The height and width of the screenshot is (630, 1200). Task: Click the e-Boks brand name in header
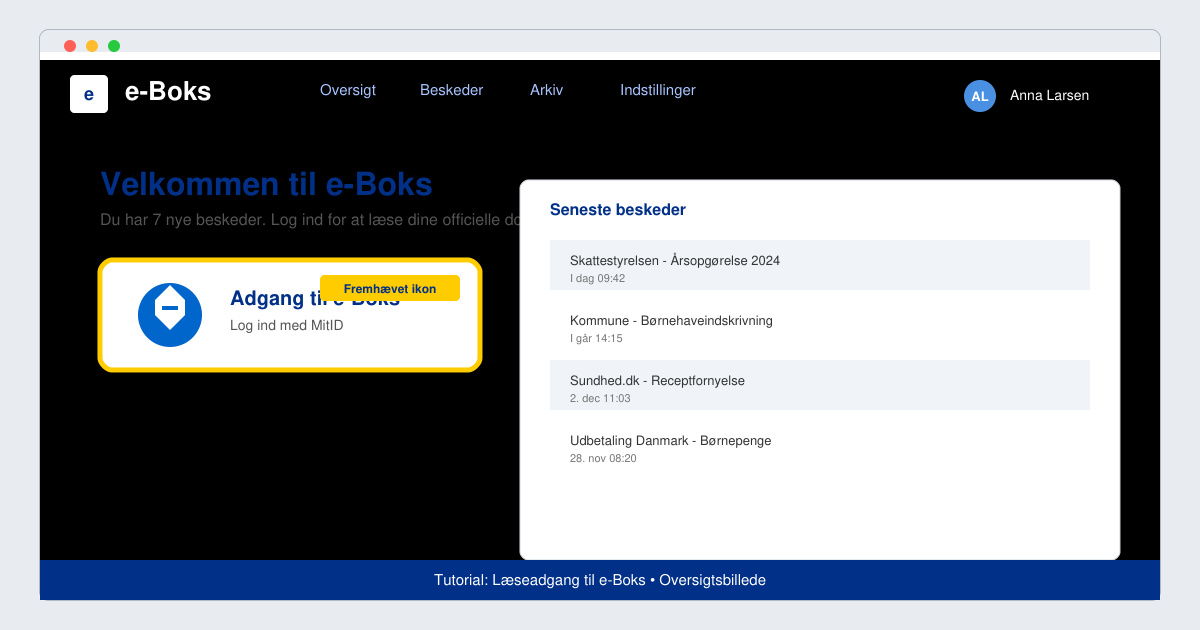click(x=168, y=92)
